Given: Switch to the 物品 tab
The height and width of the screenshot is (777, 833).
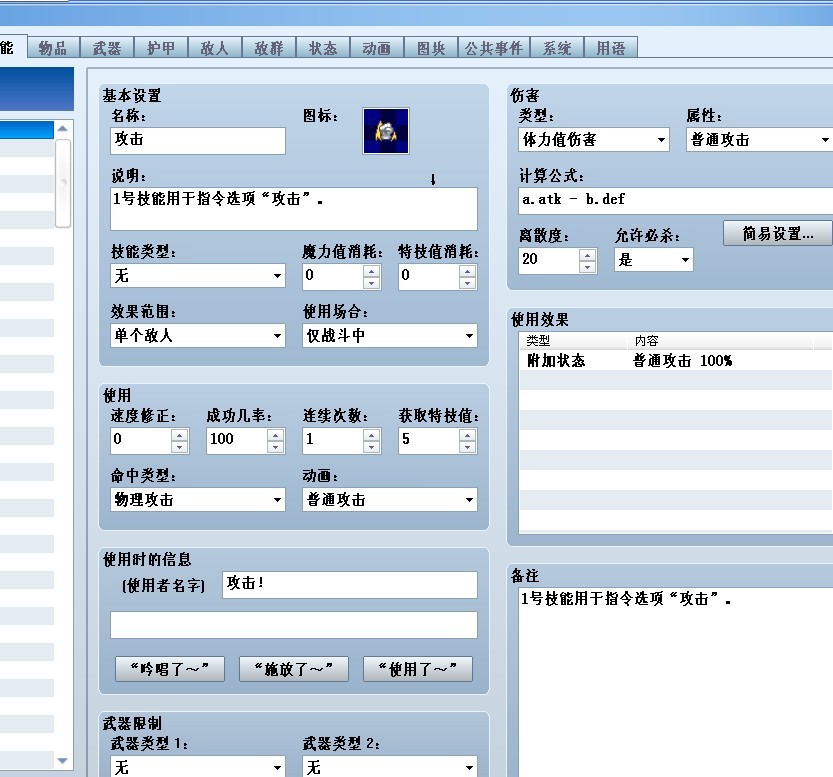Looking at the screenshot, I should tap(53, 48).
